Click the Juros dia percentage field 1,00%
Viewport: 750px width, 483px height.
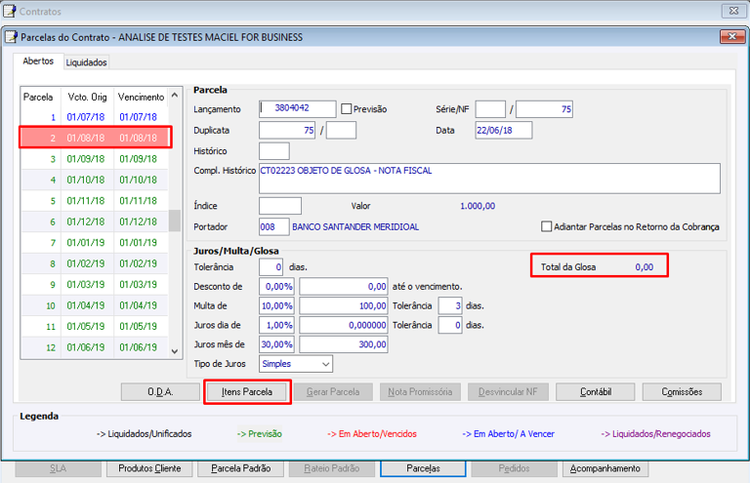[277, 325]
